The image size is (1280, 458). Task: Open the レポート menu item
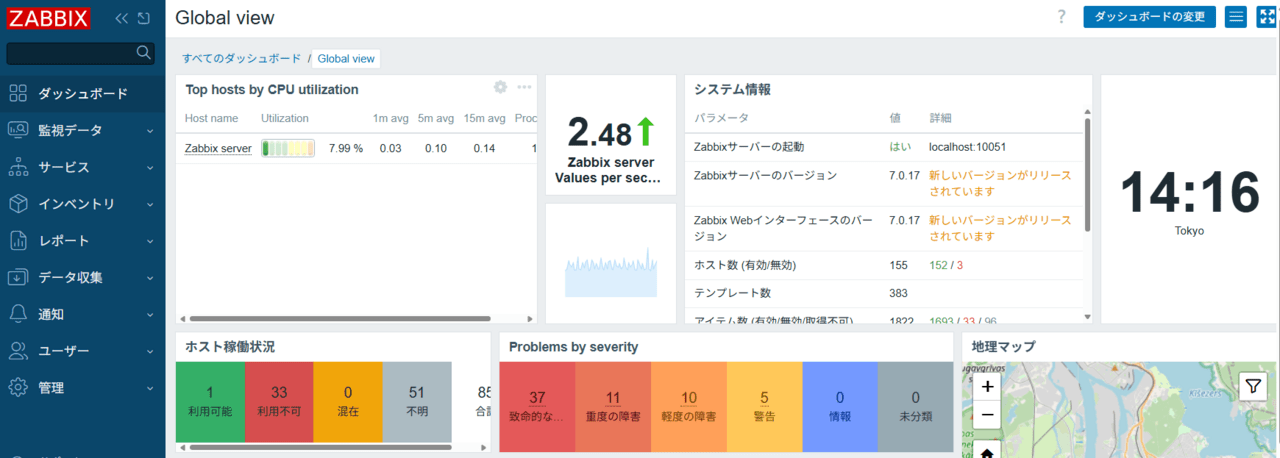82,241
